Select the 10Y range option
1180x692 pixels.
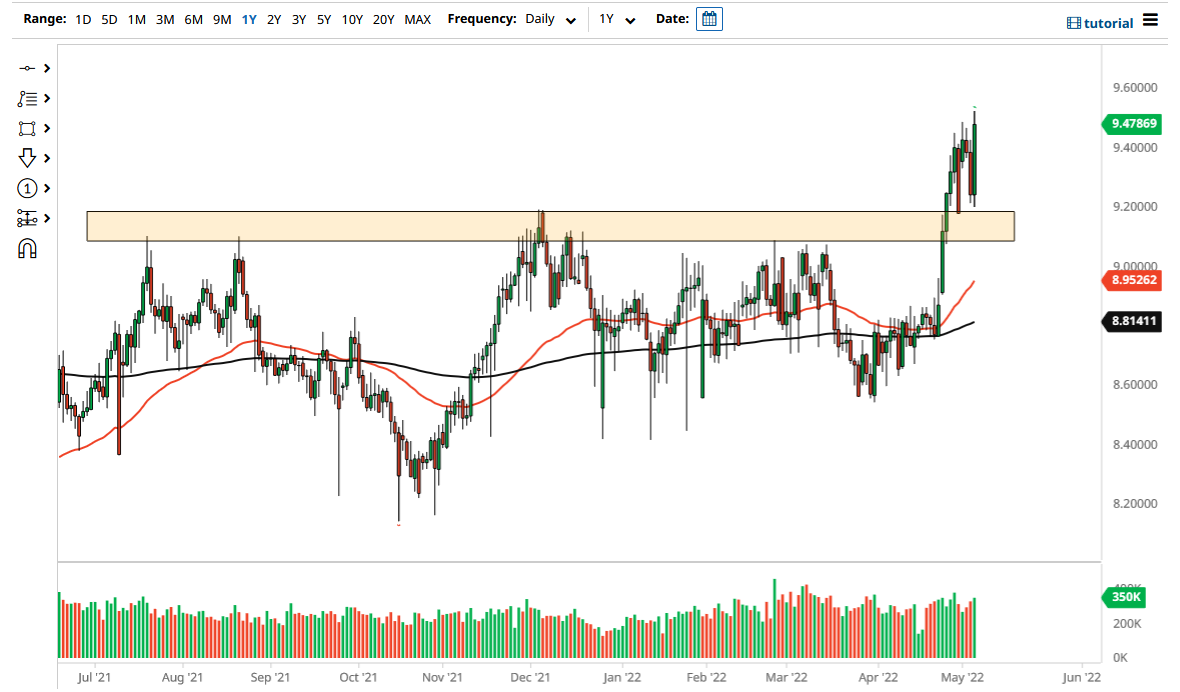click(x=352, y=19)
